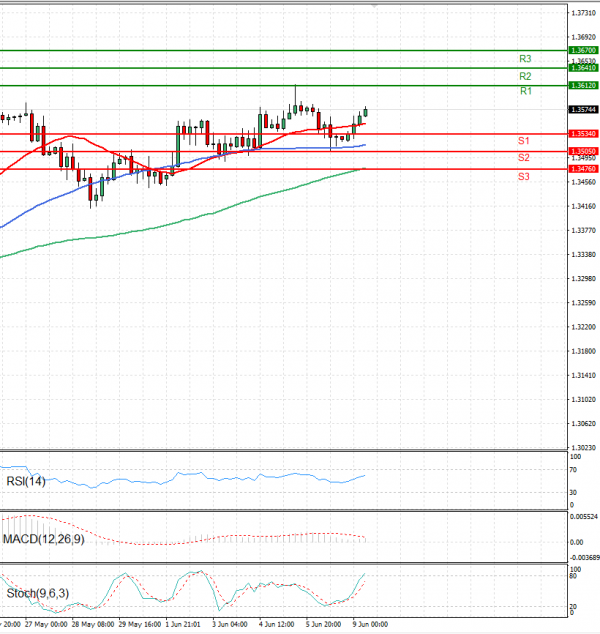Click the 27 May 00:00 time label
Image resolution: width=600 pixels, height=634 pixels.
tap(46, 624)
